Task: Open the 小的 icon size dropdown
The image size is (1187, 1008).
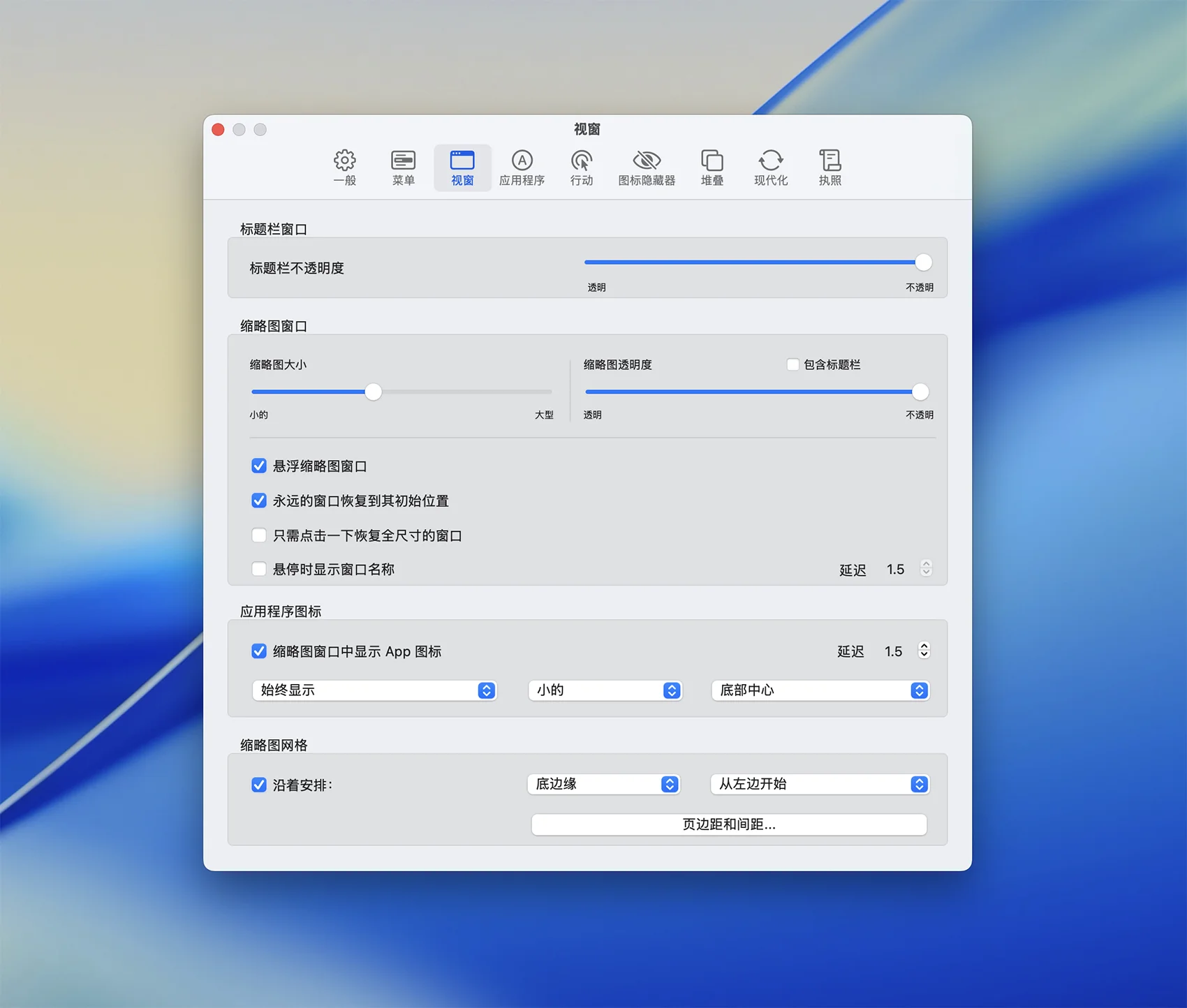Action: [x=605, y=690]
